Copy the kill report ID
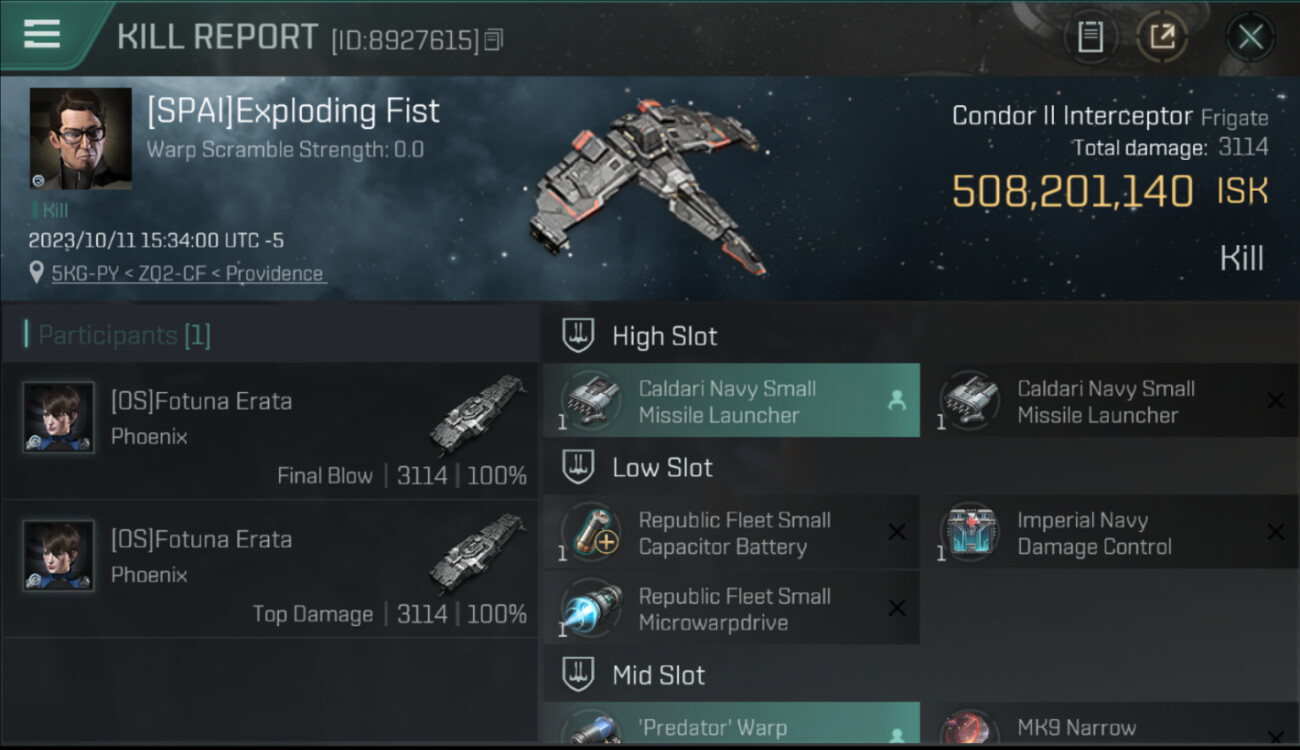 click(493, 40)
